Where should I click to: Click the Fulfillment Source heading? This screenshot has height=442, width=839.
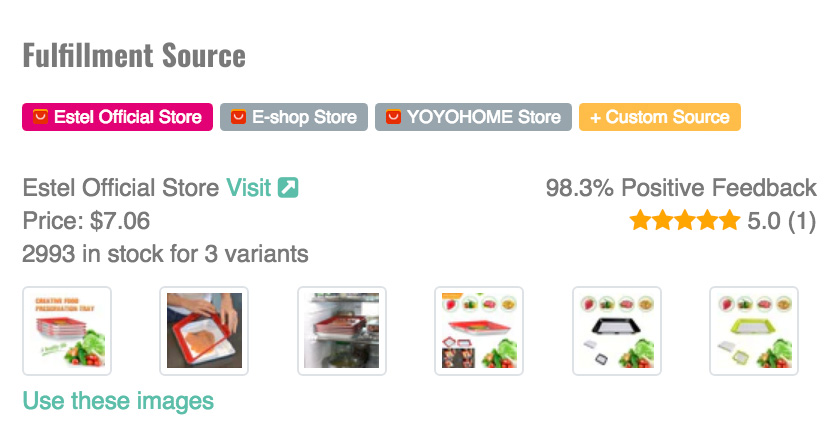click(x=134, y=55)
